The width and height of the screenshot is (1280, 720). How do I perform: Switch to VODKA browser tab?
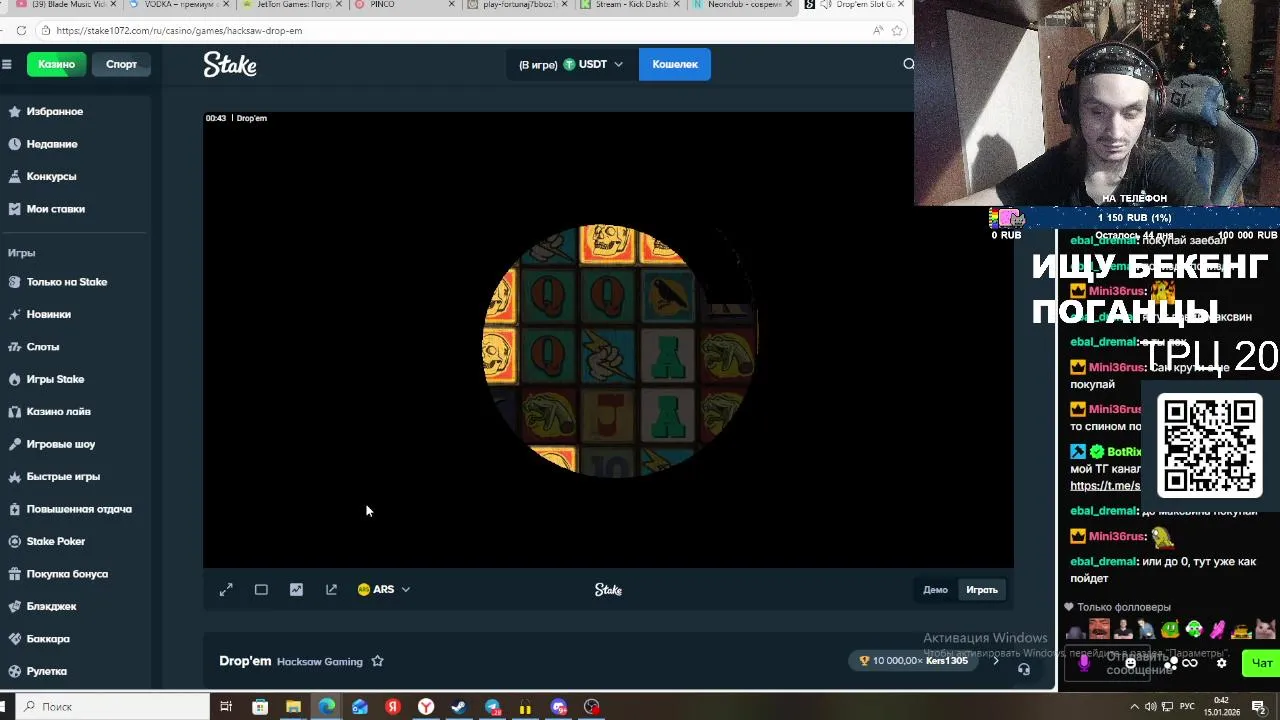click(179, 5)
